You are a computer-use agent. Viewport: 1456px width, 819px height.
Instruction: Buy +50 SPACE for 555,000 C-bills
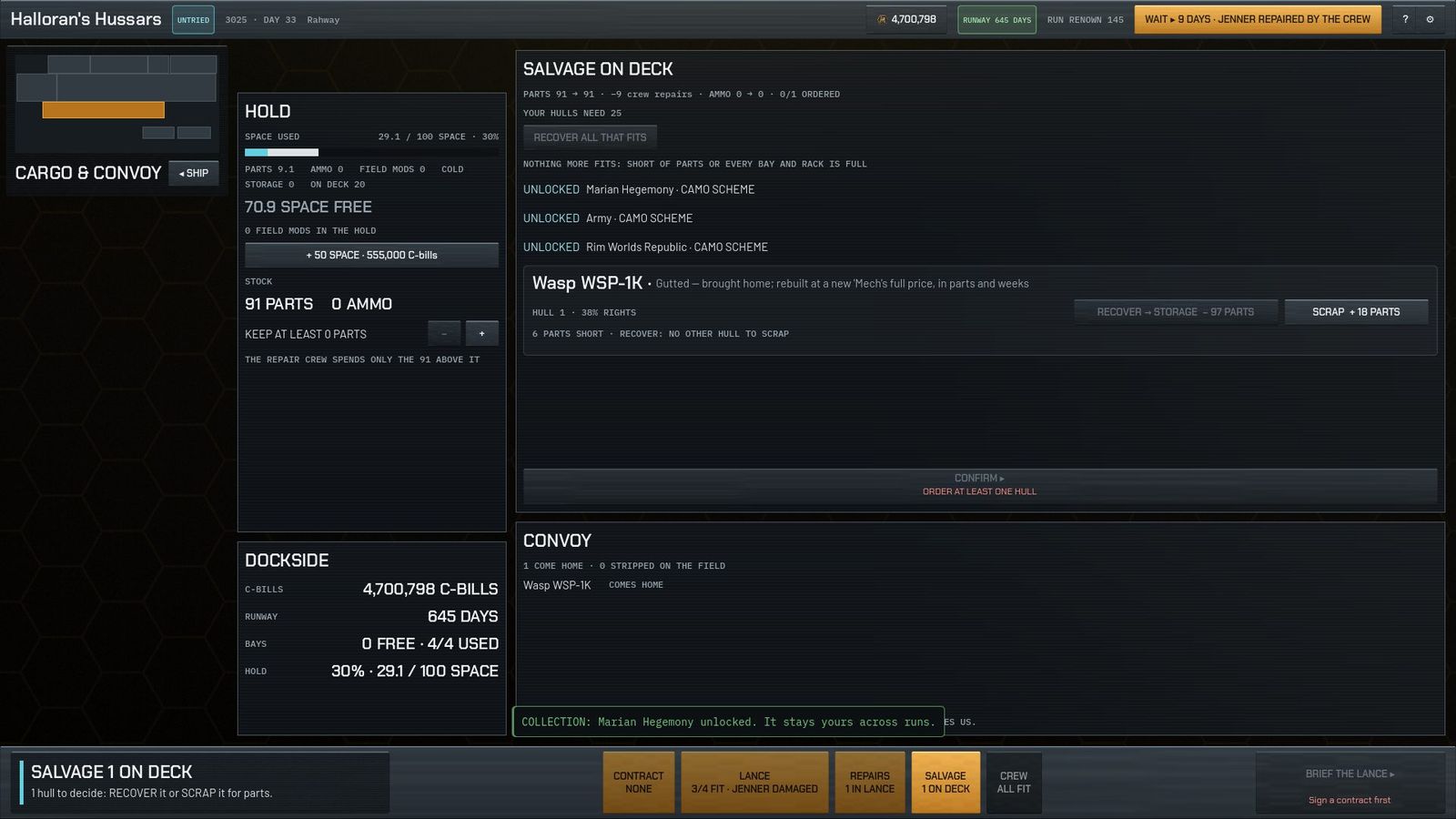coord(371,255)
